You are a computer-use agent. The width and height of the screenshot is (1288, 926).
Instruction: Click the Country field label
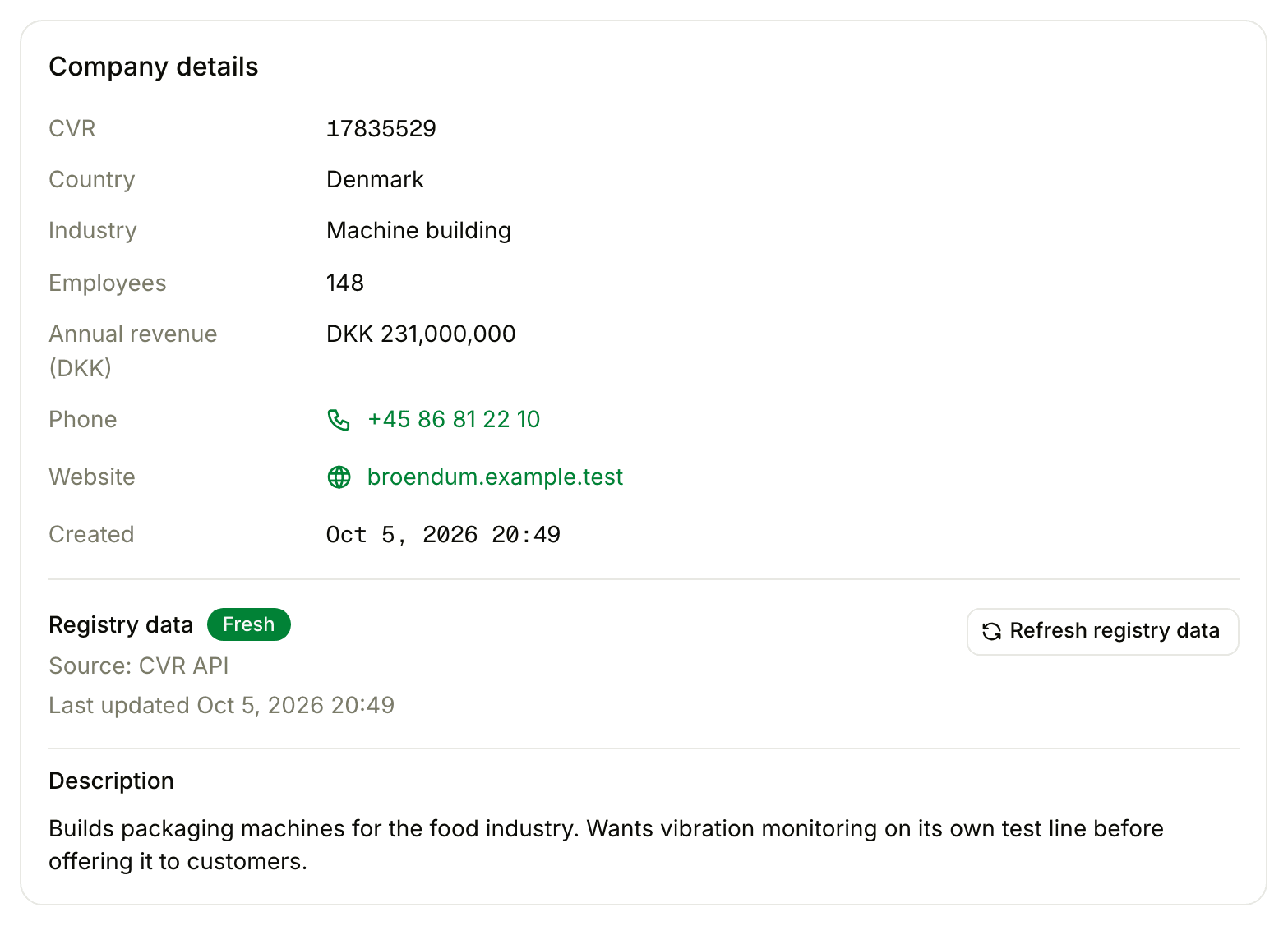92,180
